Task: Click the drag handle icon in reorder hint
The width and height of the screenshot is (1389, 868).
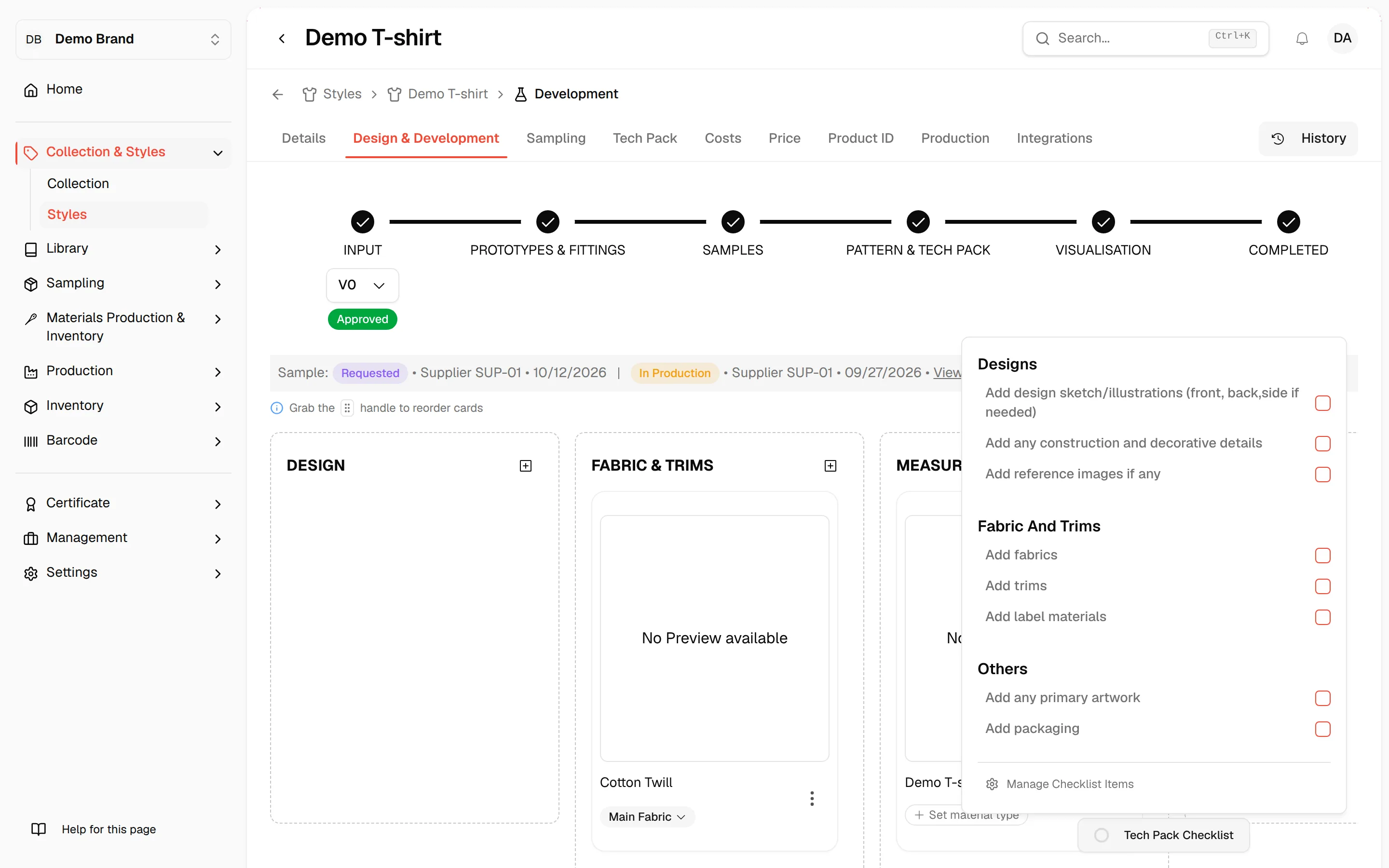Action: pyautogui.click(x=347, y=407)
